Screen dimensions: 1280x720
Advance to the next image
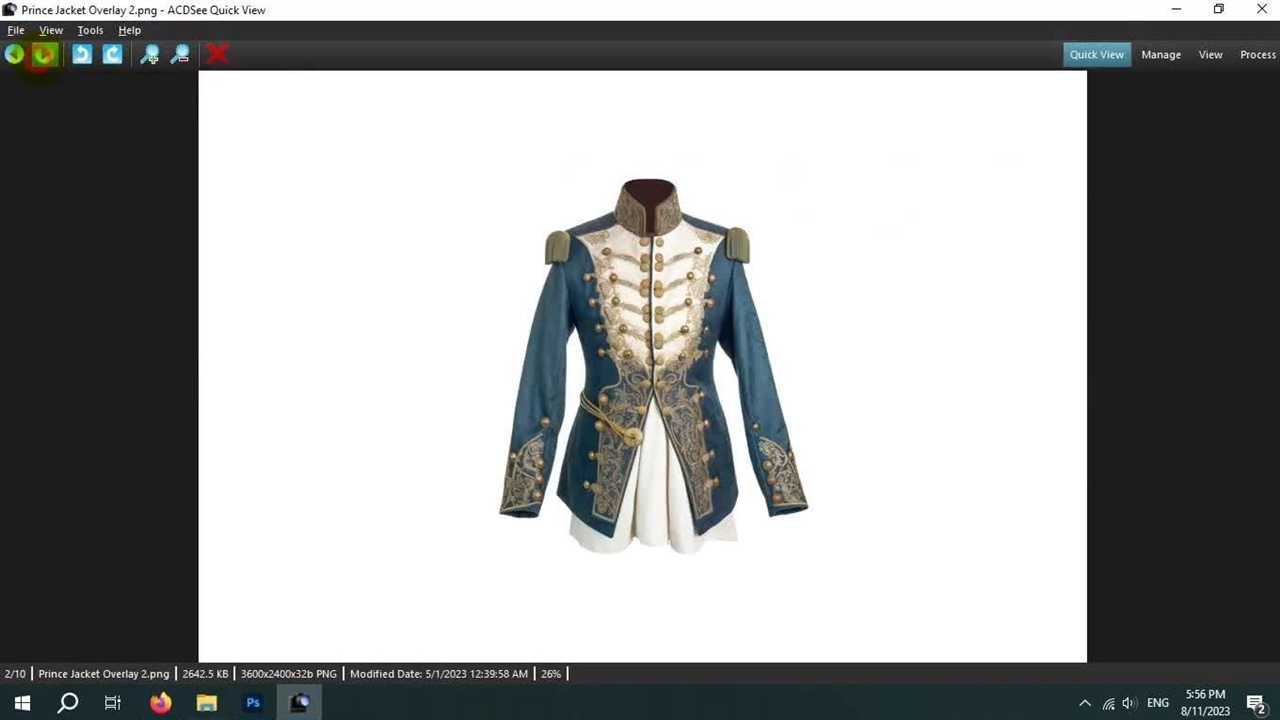(43, 55)
